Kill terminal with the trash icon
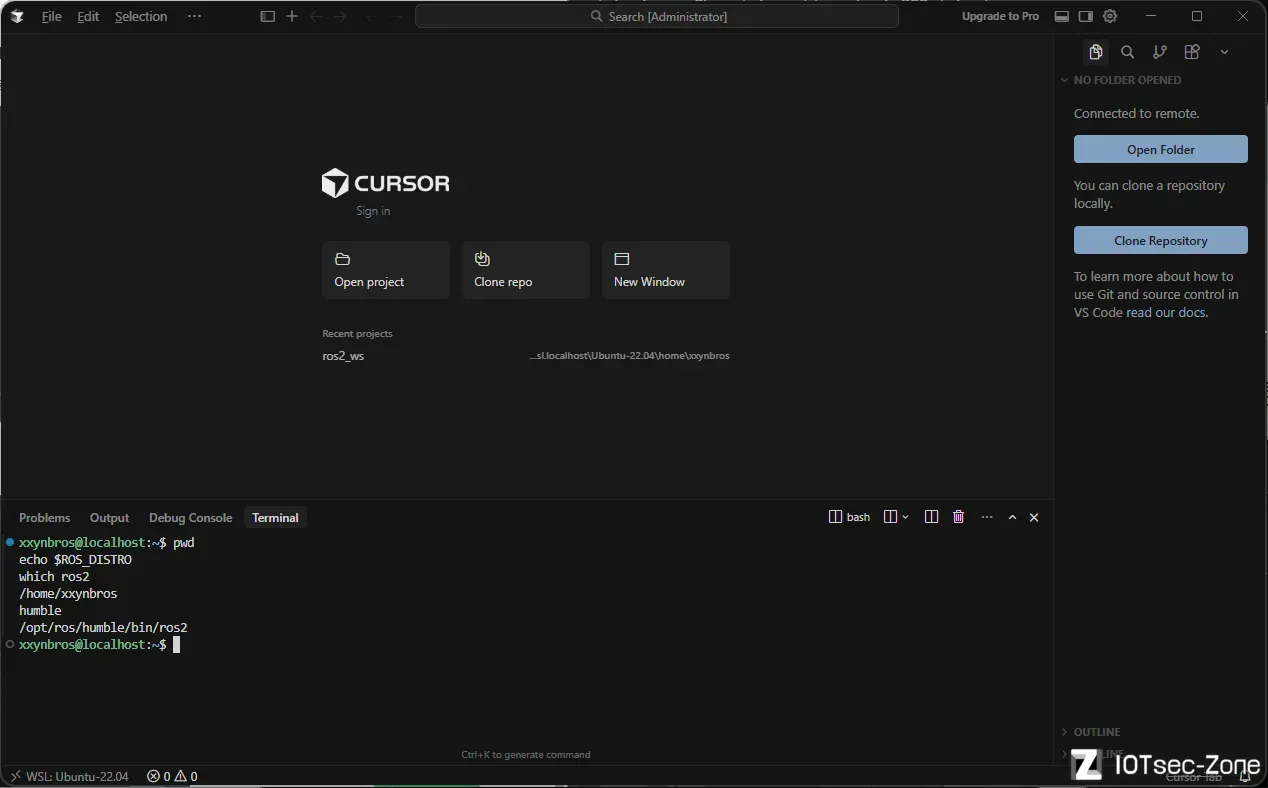The width and height of the screenshot is (1268, 788). point(959,517)
